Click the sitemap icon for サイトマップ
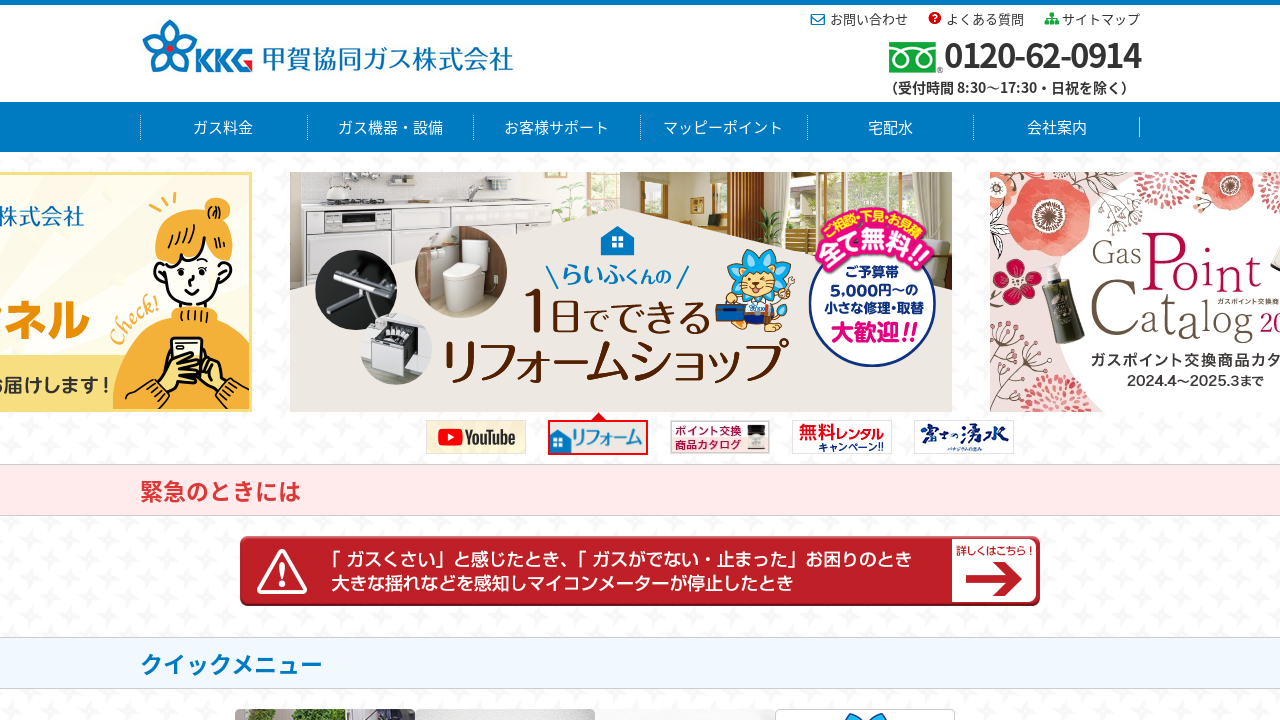 click(x=1051, y=19)
